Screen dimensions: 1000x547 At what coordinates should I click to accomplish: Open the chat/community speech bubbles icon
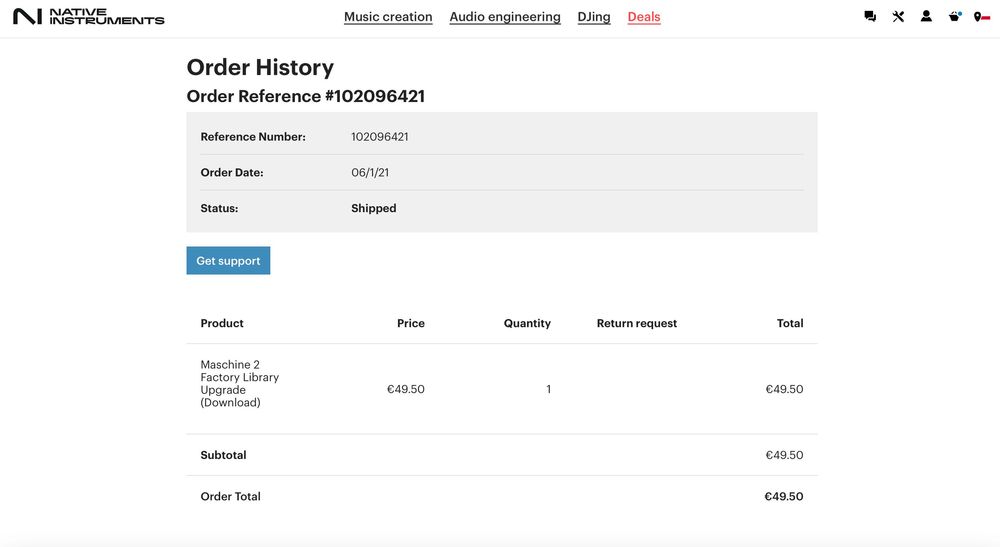click(870, 17)
